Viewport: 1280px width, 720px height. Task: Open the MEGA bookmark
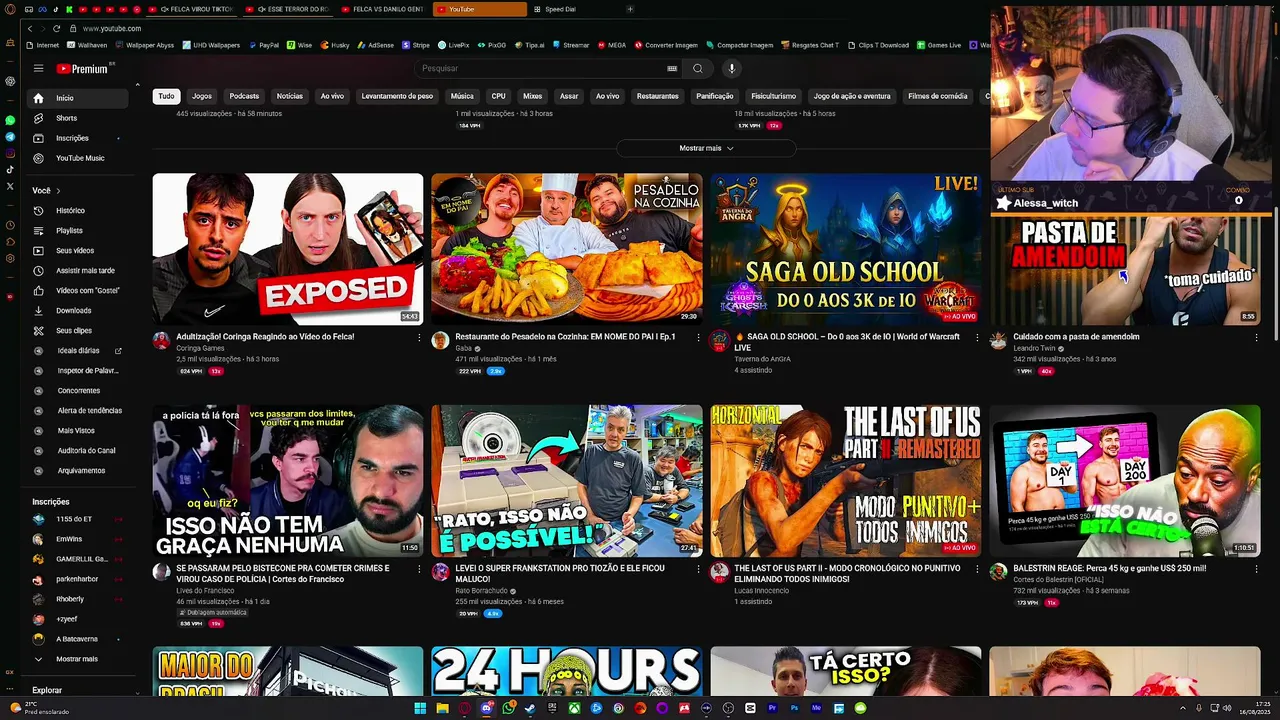pyautogui.click(x=612, y=45)
